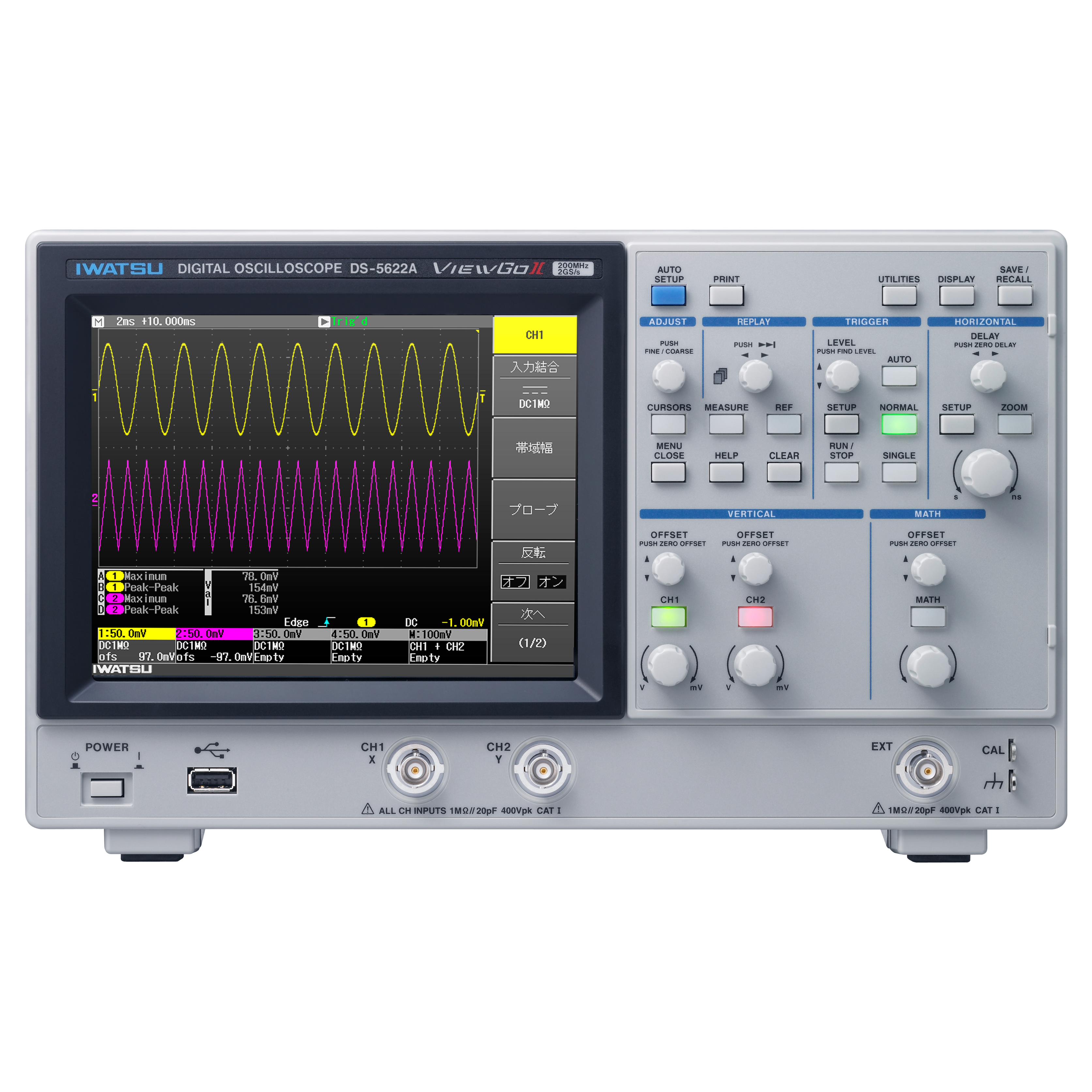
Task: Click the REPLAY push knob
Action: tap(755, 376)
